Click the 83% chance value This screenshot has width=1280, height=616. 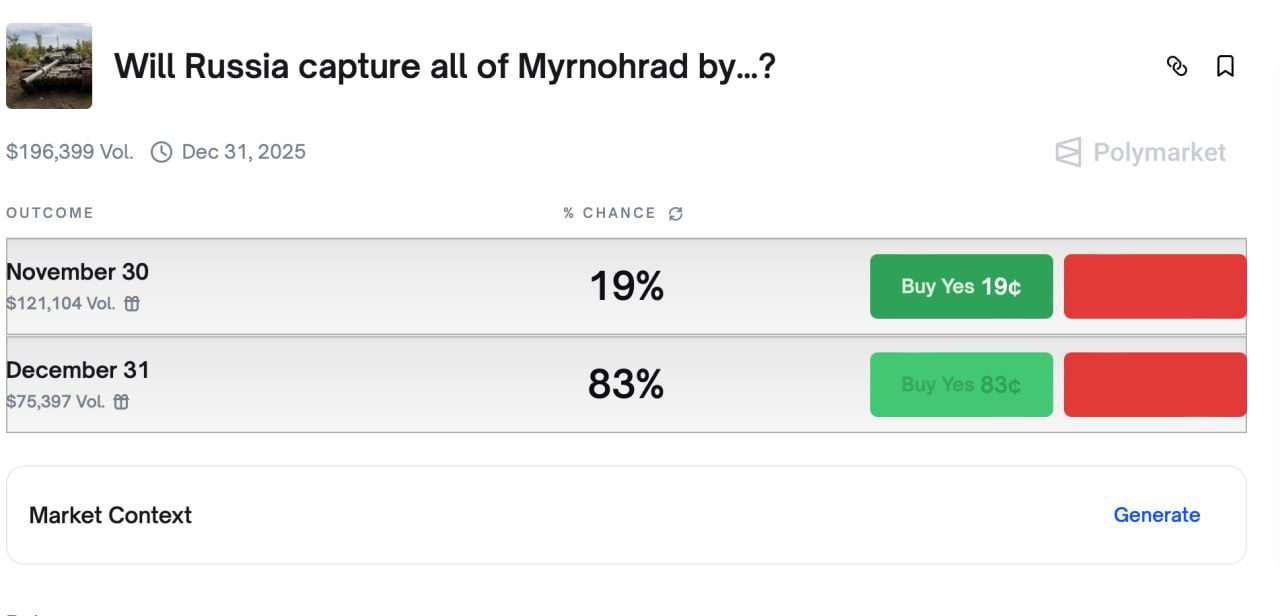pyautogui.click(x=626, y=385)
